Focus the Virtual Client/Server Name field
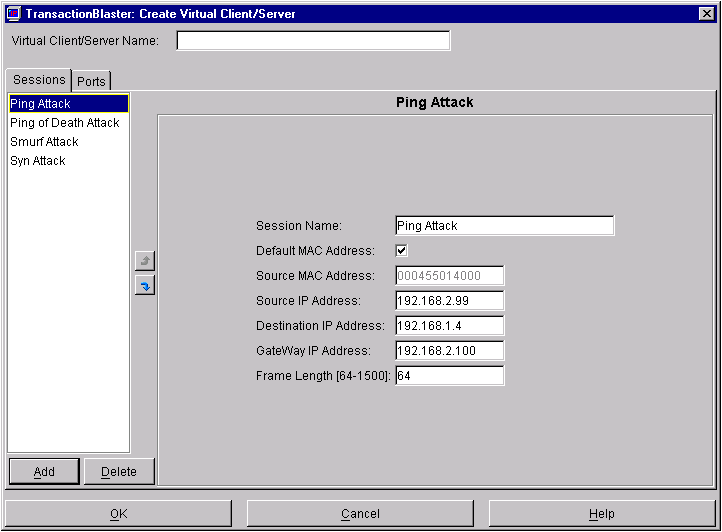The image size is (722, 532). click(313, 41)
